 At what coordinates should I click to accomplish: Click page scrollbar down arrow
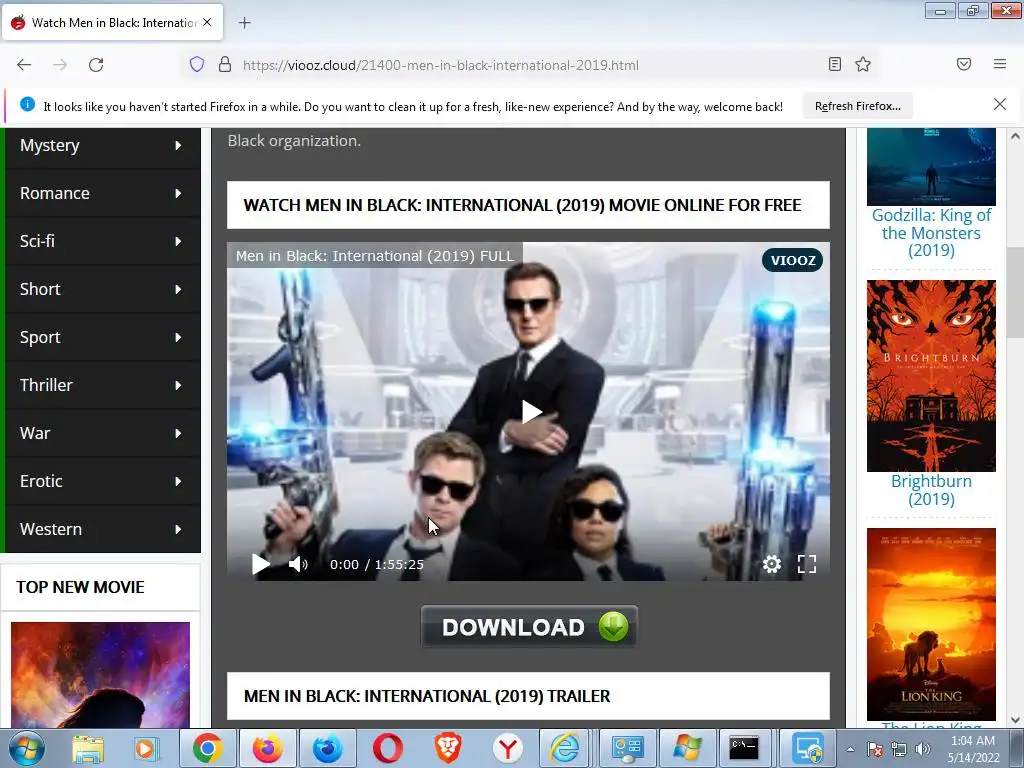point(1015,720)
